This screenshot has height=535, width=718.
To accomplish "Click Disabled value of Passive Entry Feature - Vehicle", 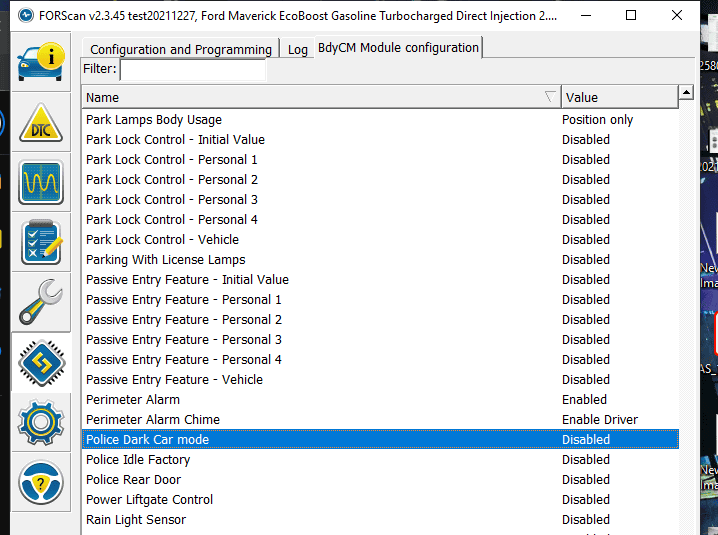I will 586,380.
